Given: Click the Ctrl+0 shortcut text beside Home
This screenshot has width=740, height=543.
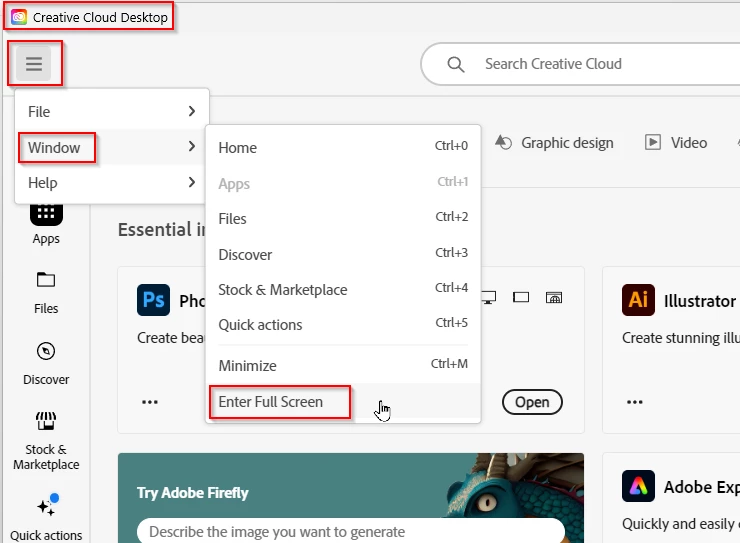Looking at the screenshot, I should pyautogui.click(x=451, y=145).
